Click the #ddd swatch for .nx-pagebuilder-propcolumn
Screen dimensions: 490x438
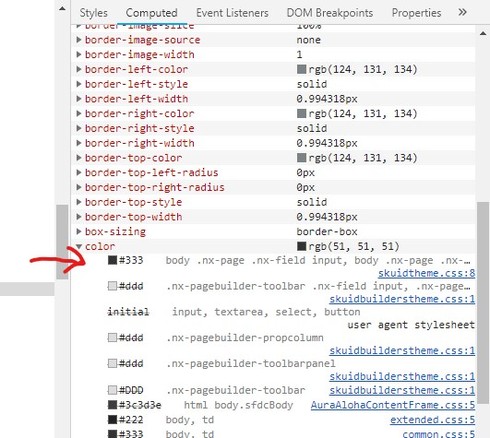[112, 337]
